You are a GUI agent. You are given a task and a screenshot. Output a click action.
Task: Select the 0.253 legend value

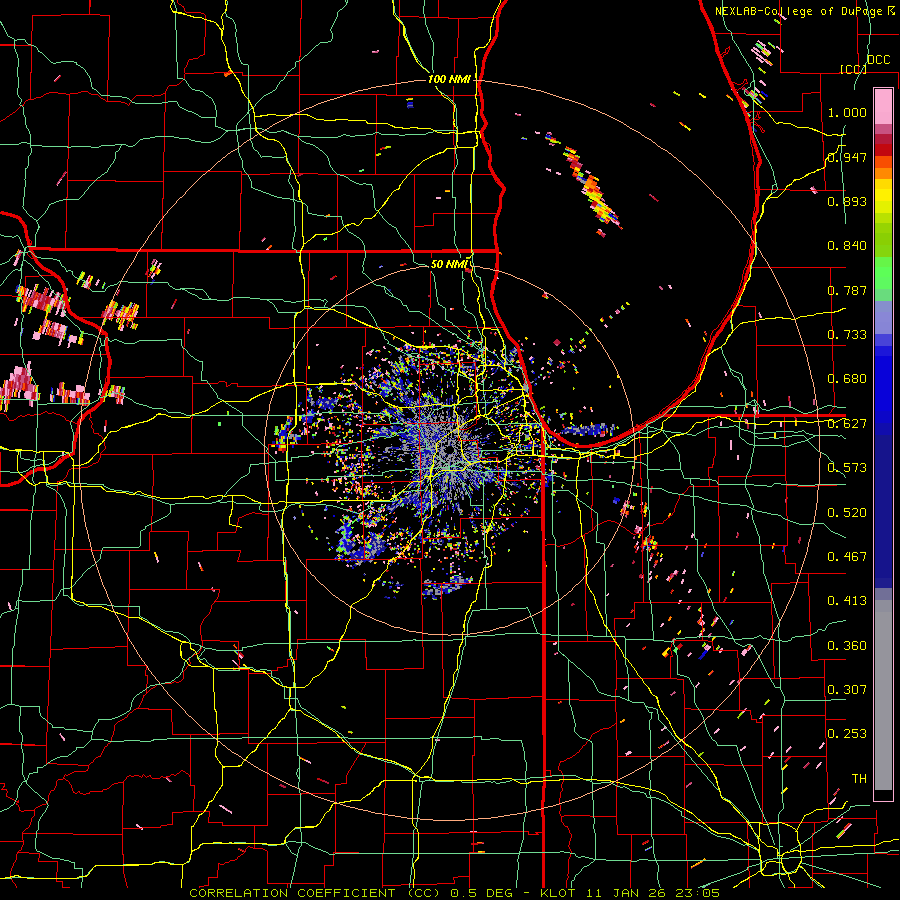click(847, 734)
